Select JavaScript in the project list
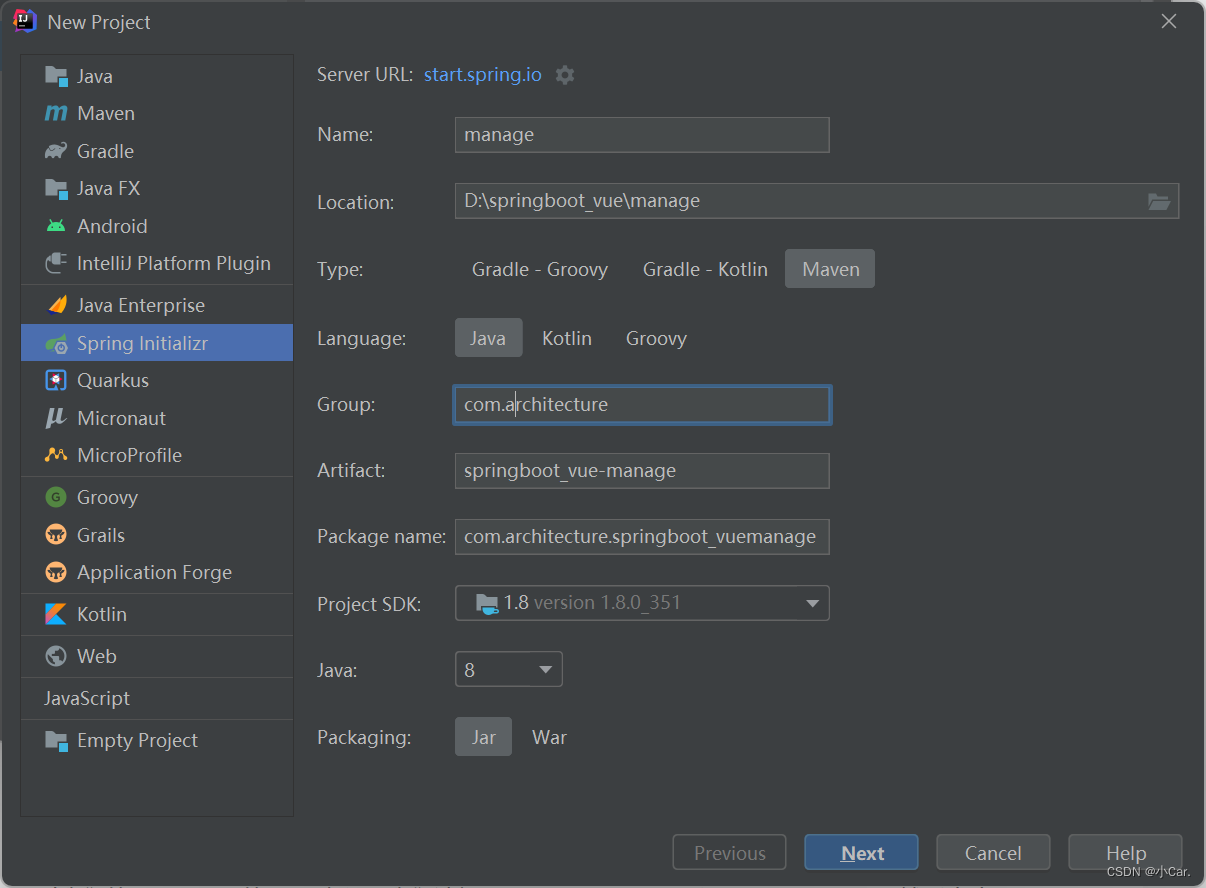 [157, 698]
